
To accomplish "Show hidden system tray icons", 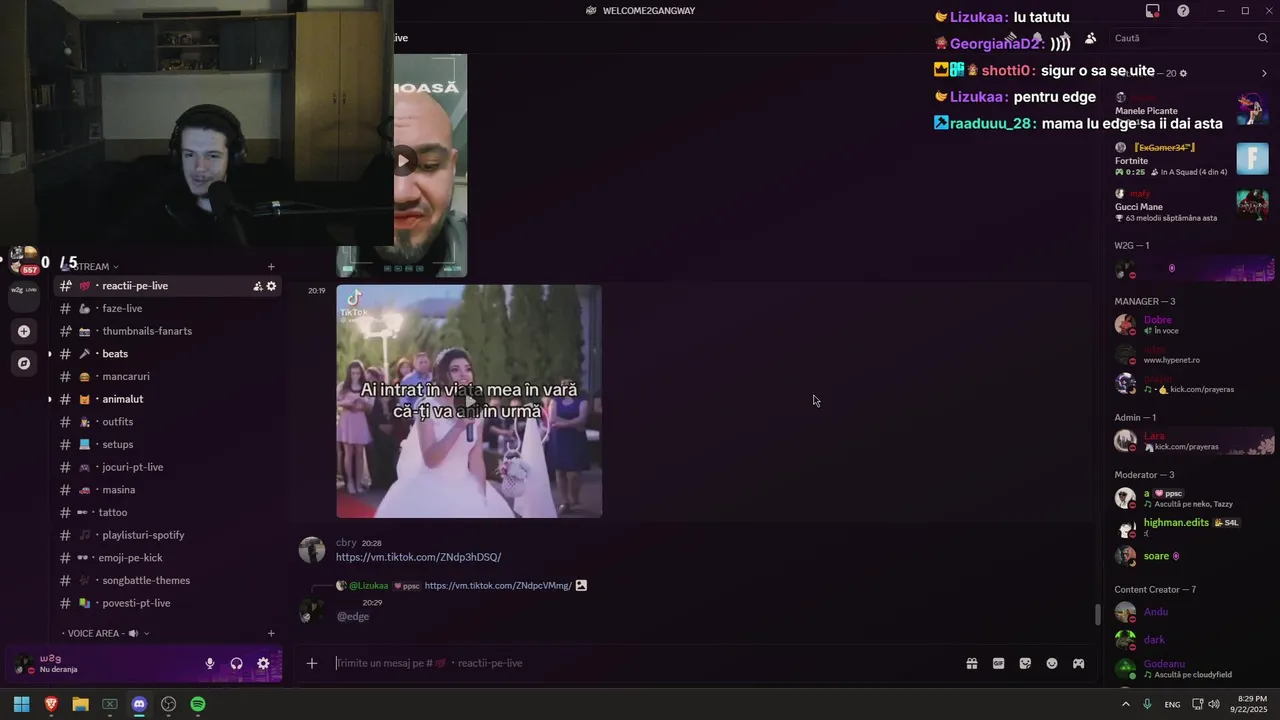I will tap(1126, 704).
